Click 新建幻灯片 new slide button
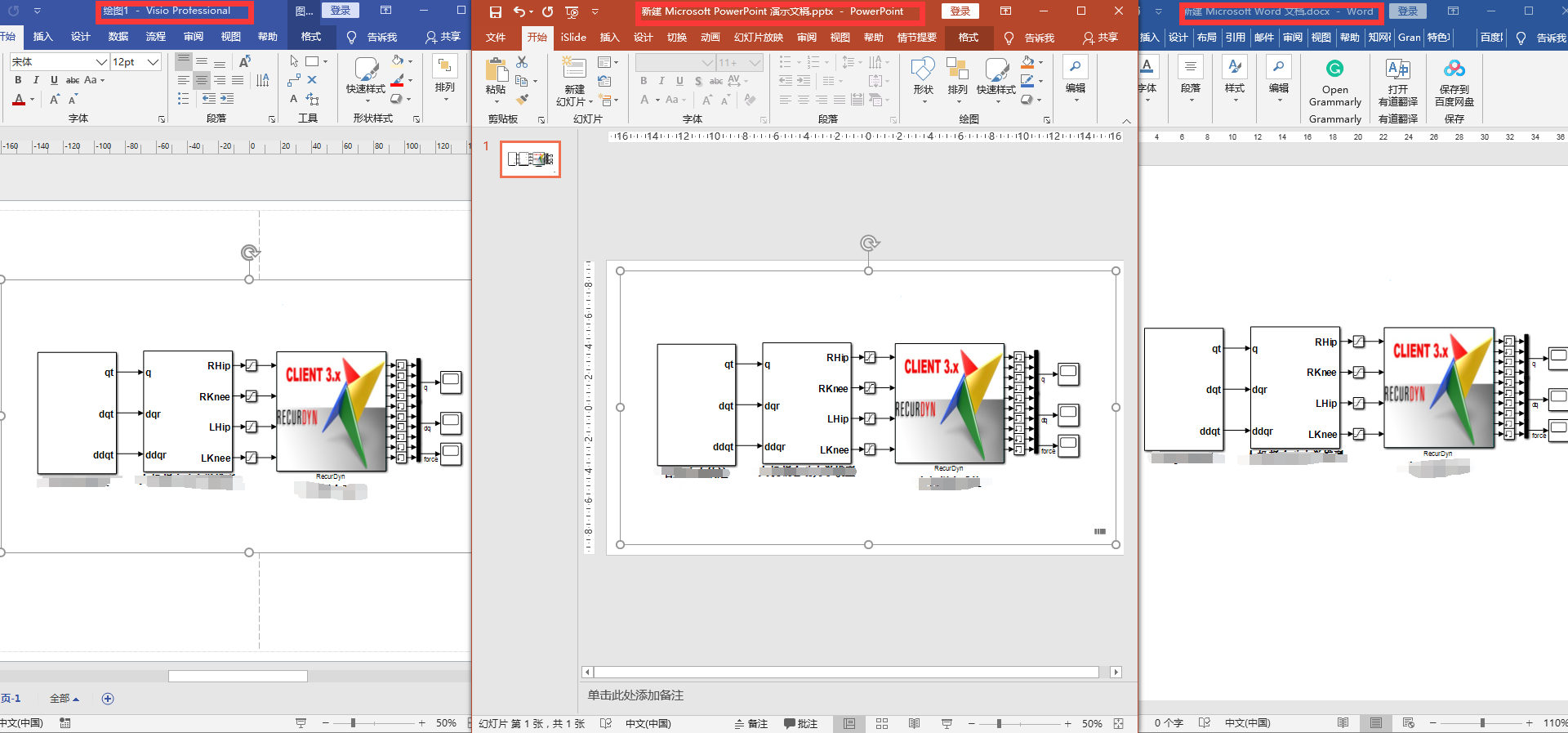 coord(574,82)
